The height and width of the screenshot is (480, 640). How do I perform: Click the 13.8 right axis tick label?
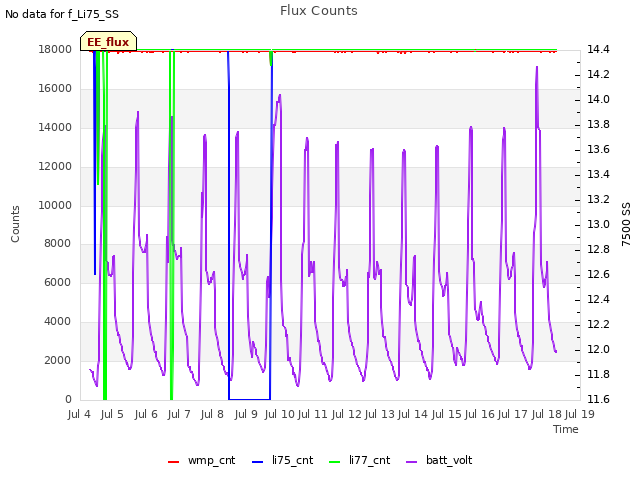click(598, 124)
